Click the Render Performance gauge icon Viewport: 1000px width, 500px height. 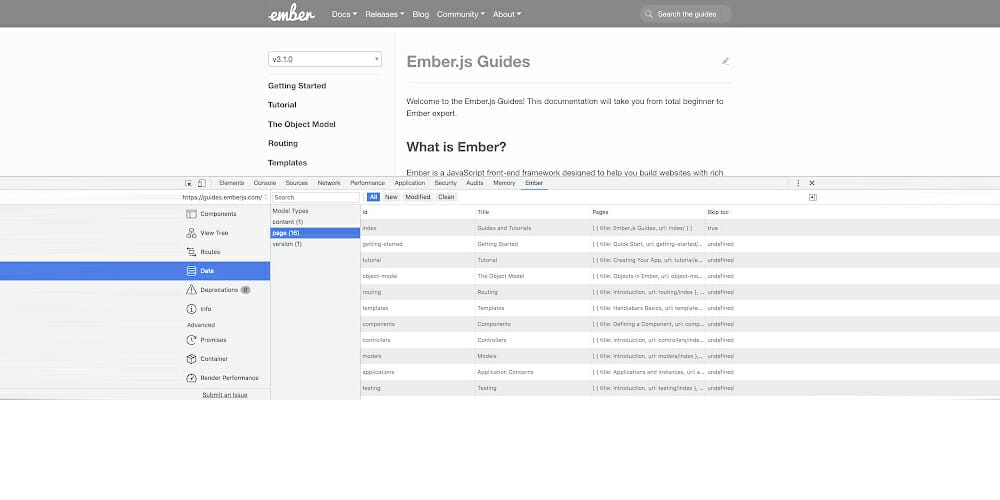click(x=191, y=378)
